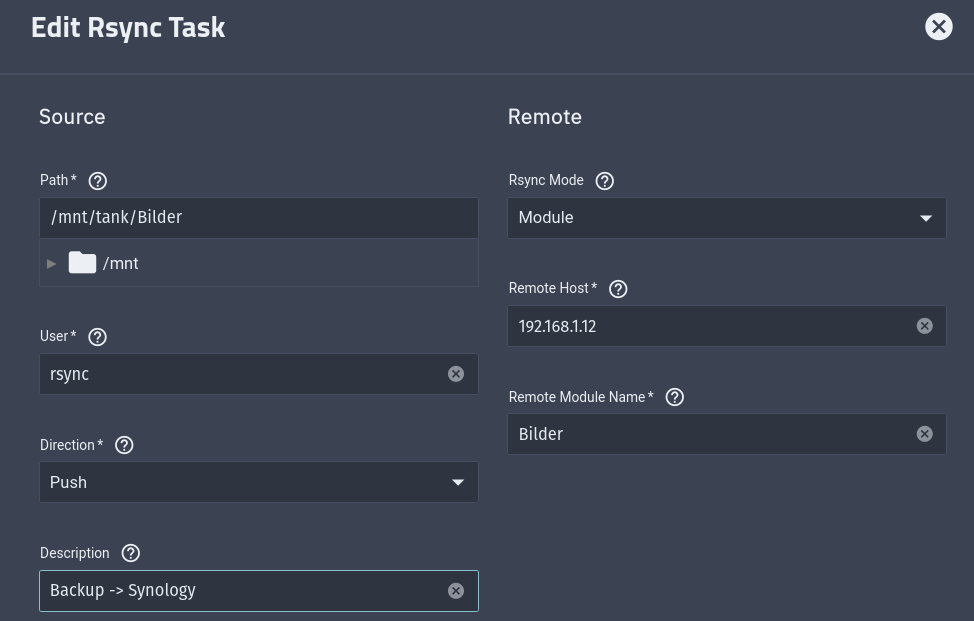This screenshot has width=974, height=621.
Task: Open the User field help tooltip
Action: click(97, 337)
